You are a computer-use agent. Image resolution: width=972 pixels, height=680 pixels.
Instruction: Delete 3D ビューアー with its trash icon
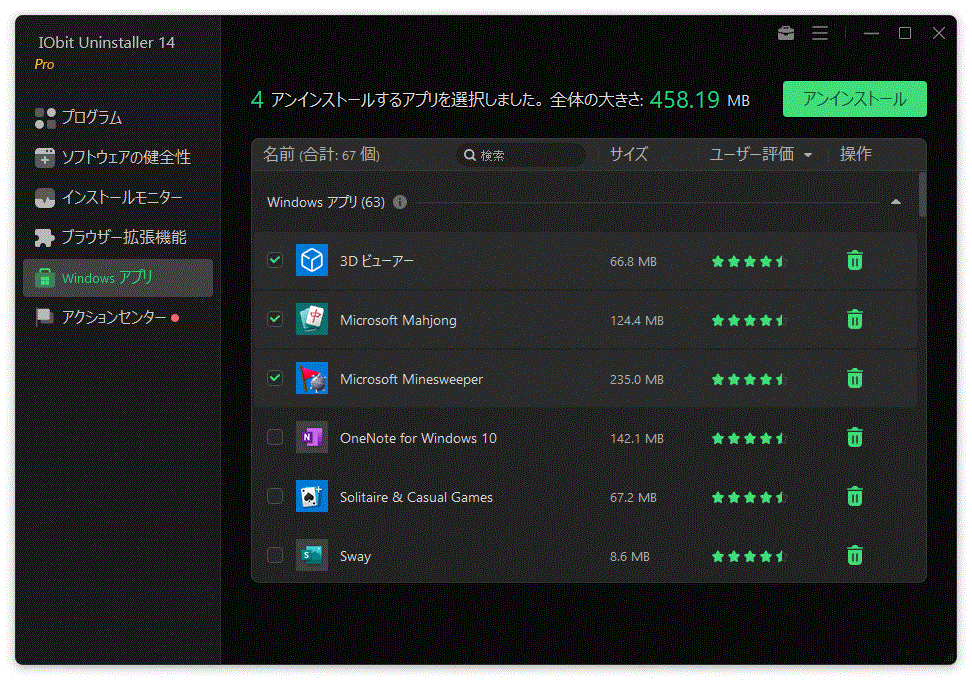(x=854, y=260)
